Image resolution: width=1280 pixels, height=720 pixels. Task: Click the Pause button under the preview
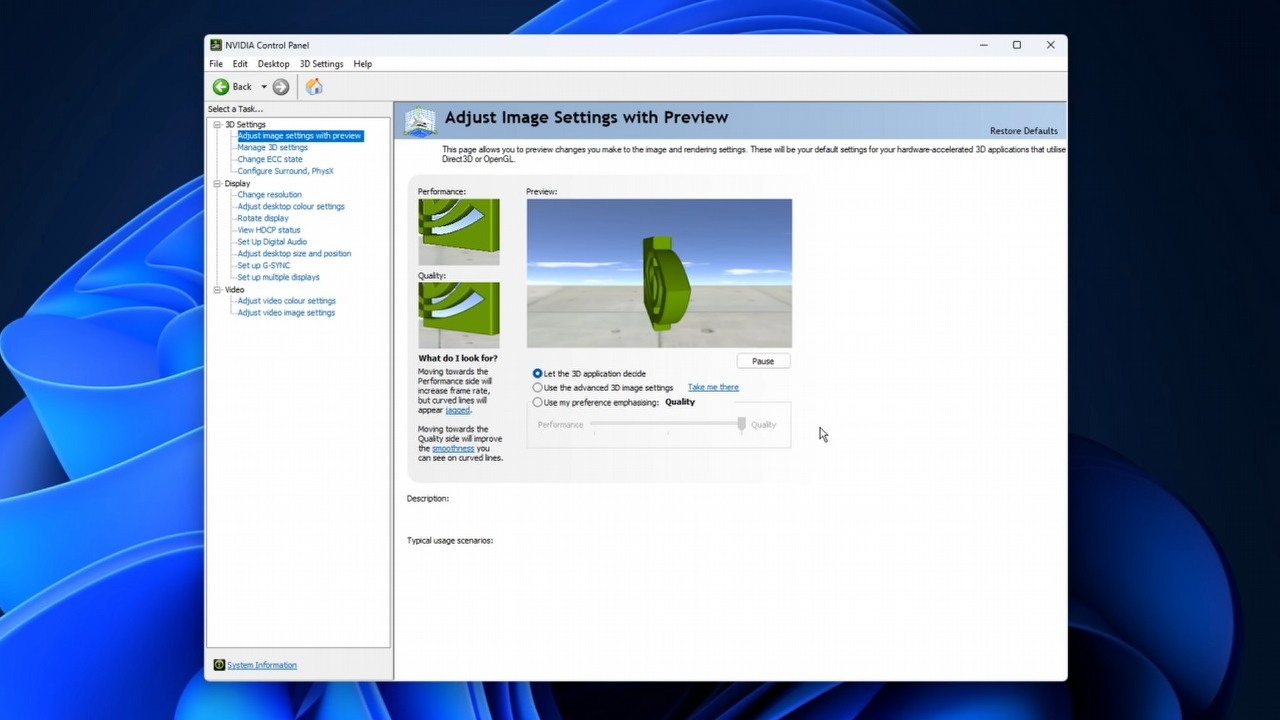[x=763, y=361]
